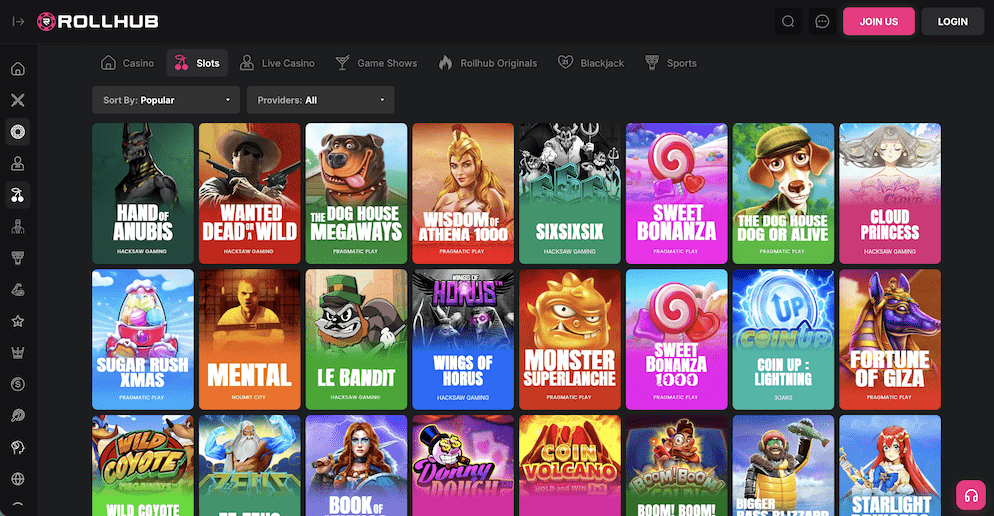Open the Providers All dropdown

320,100
